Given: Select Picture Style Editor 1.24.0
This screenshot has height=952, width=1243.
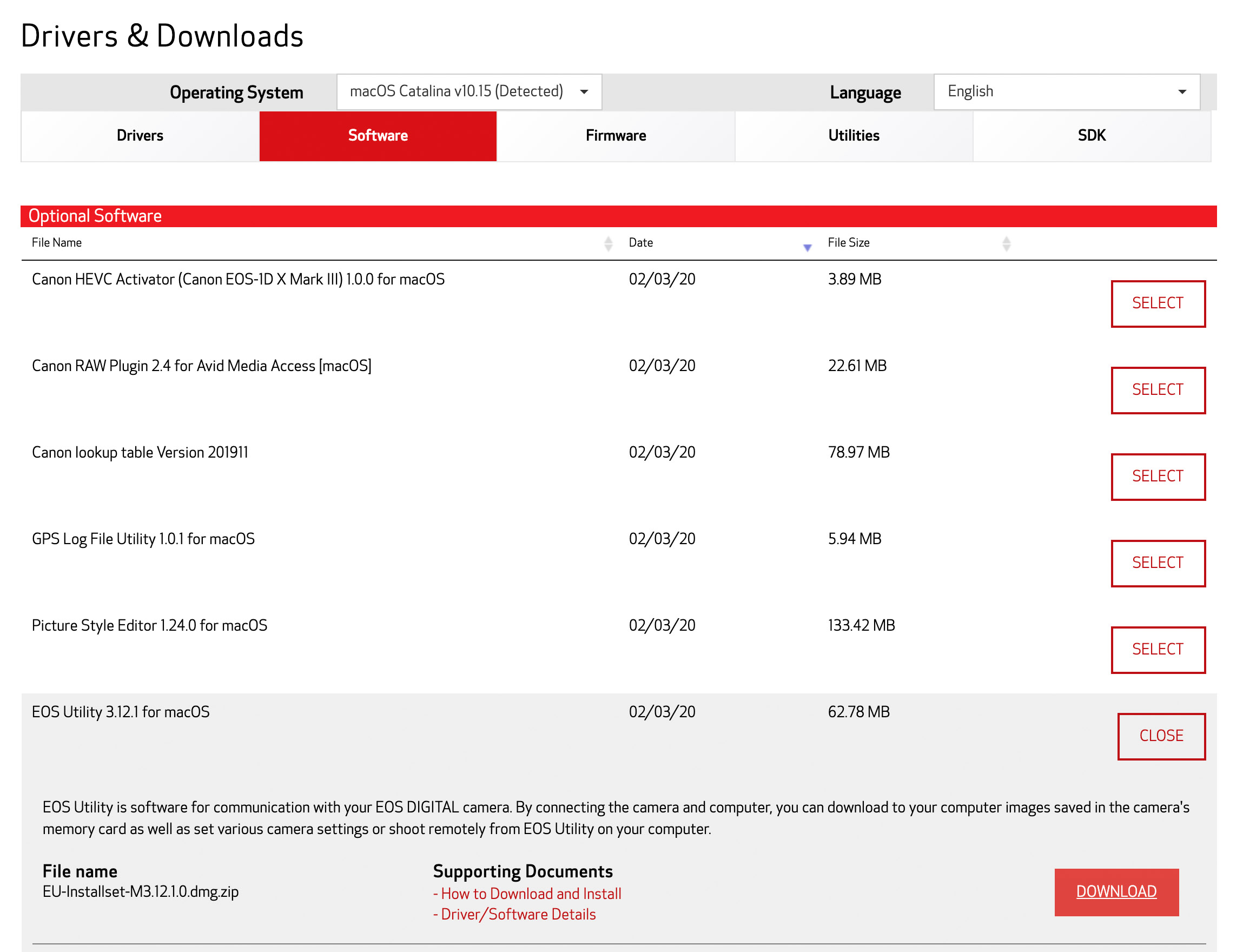Looking at the screenshot, I should click(x=1158, y=650).
